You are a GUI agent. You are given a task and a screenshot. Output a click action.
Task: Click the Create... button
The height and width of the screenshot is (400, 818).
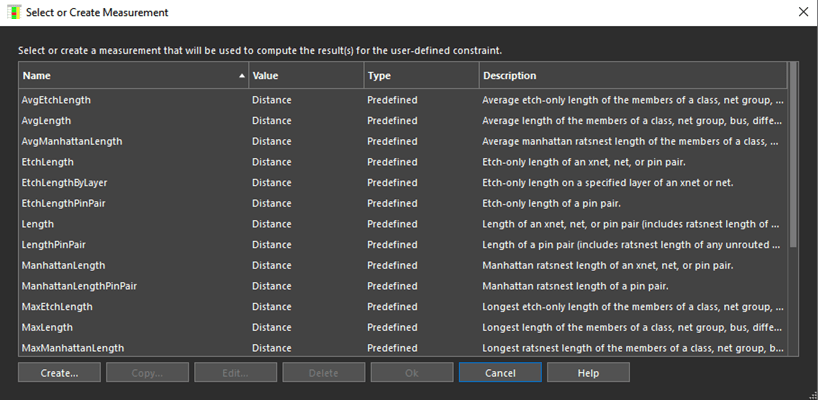tap(59, 373)
